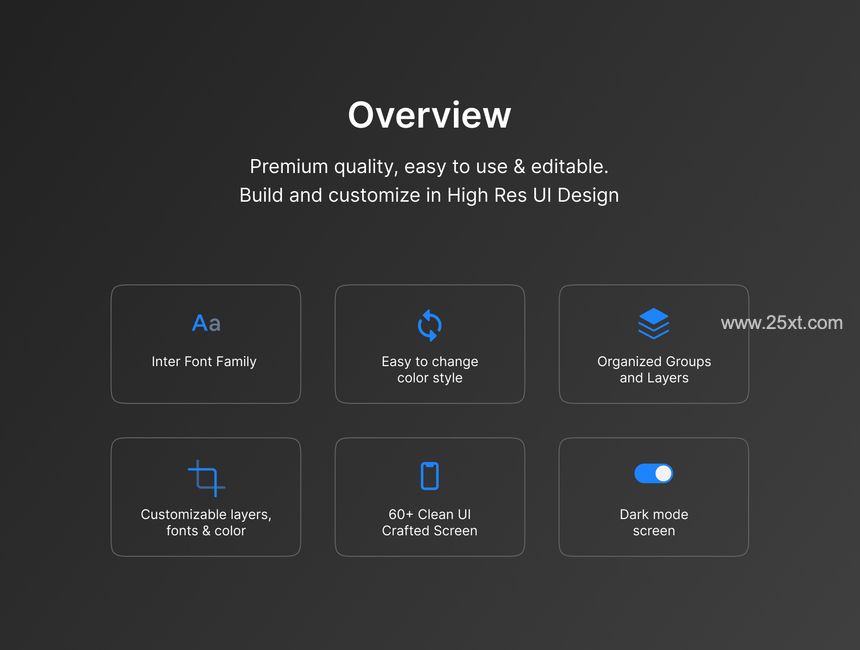Select the 'Easy to change color style' text
The image size is (860, 650).
(429, 370)
